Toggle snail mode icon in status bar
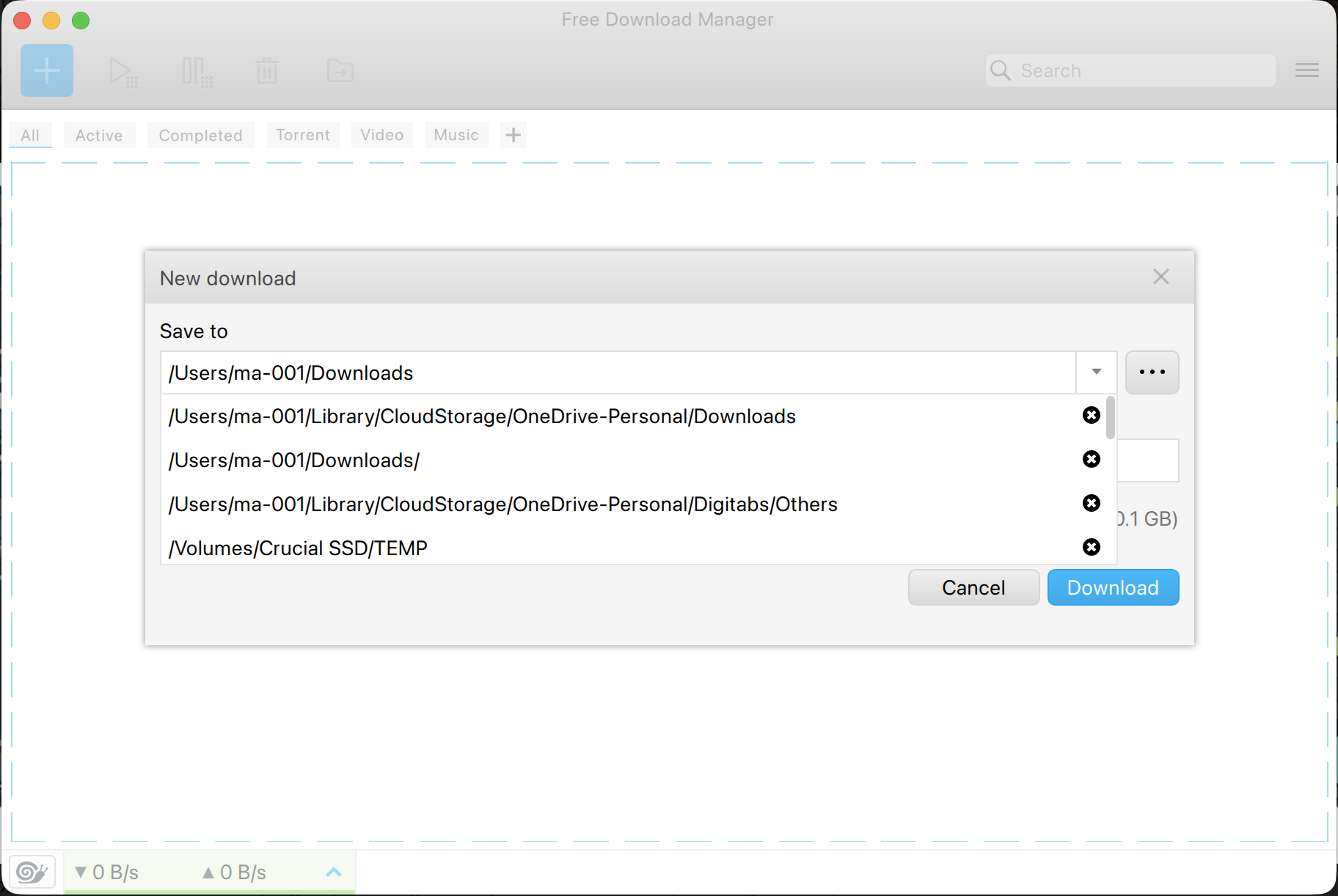 tap(32, 872)
